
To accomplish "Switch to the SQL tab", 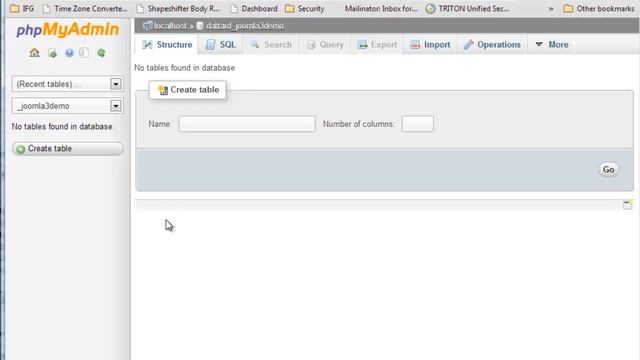I will (220, 44).
